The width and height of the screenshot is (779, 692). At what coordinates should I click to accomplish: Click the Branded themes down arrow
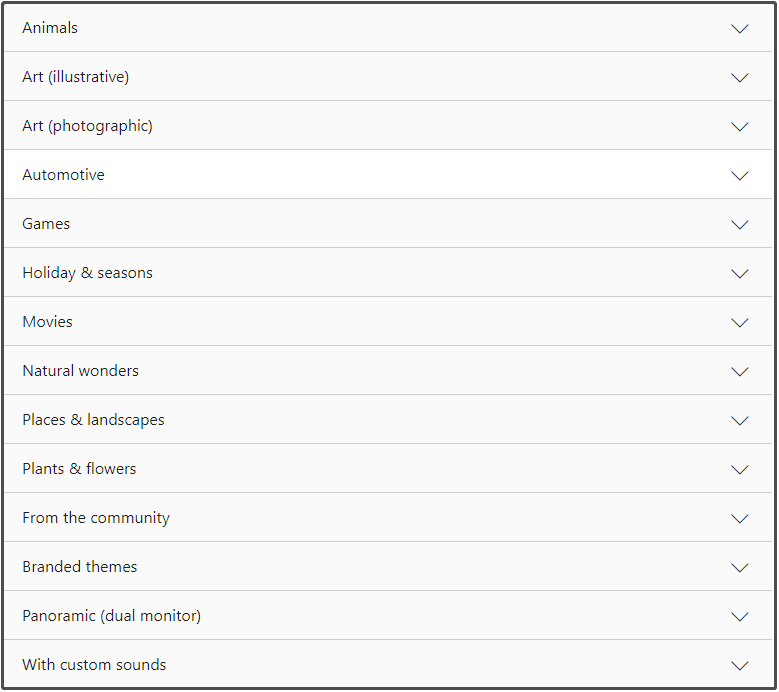739,567
